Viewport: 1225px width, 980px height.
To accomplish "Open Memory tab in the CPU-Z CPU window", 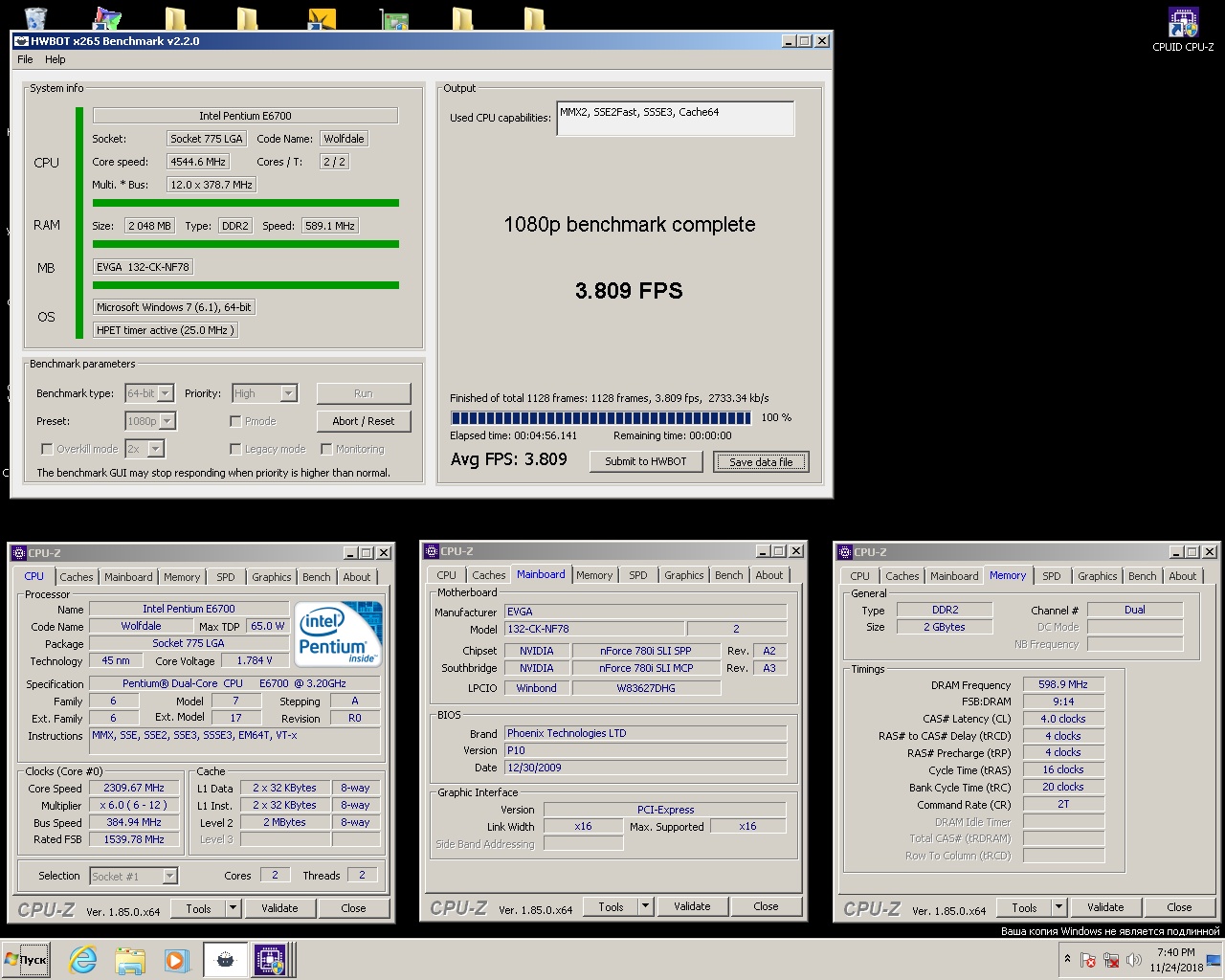I will click(x=182, y=577).
